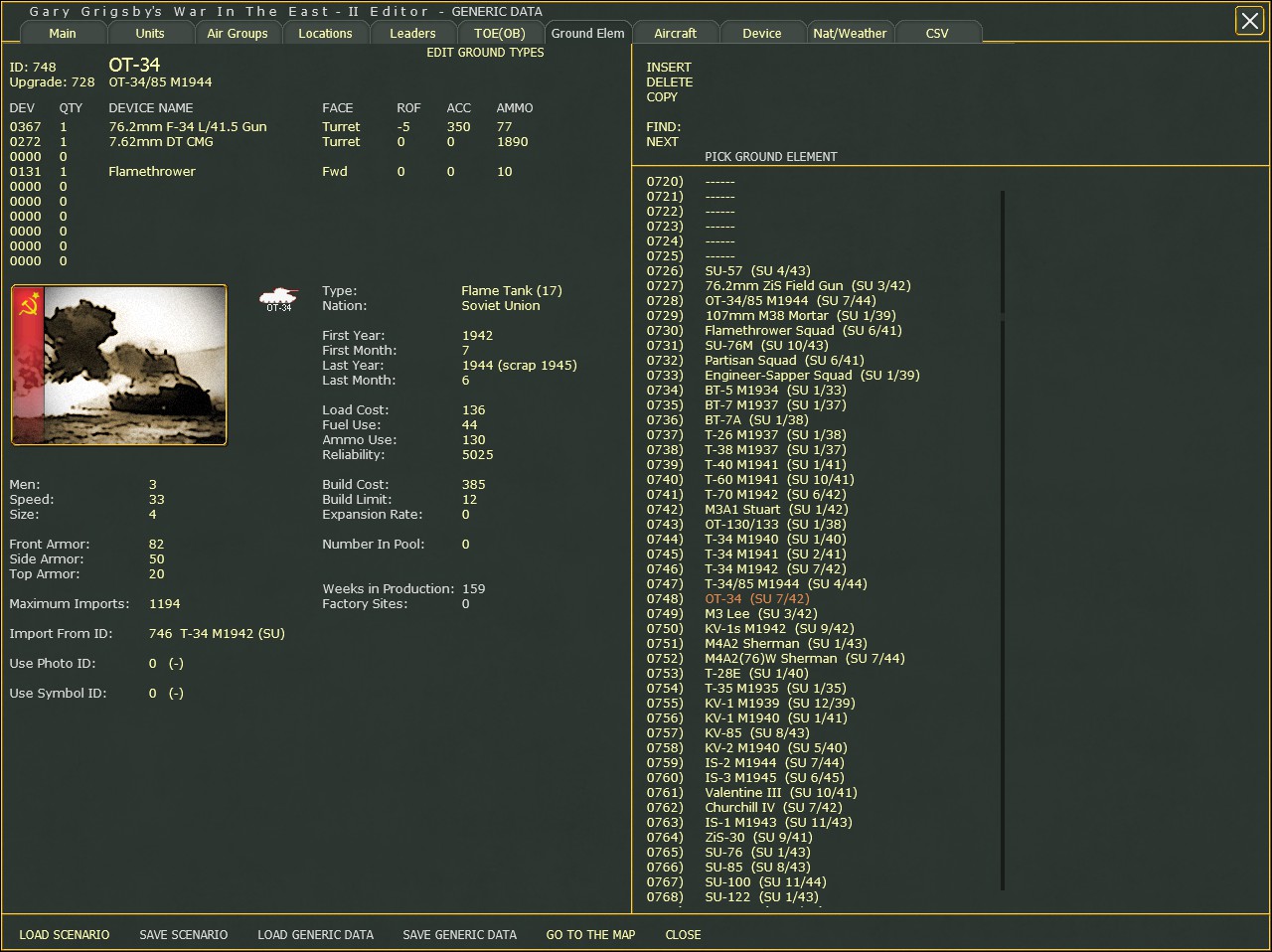The image size is (1272, 952).
Task: Open the Leaders tab
Action: [x=412, y=33]
